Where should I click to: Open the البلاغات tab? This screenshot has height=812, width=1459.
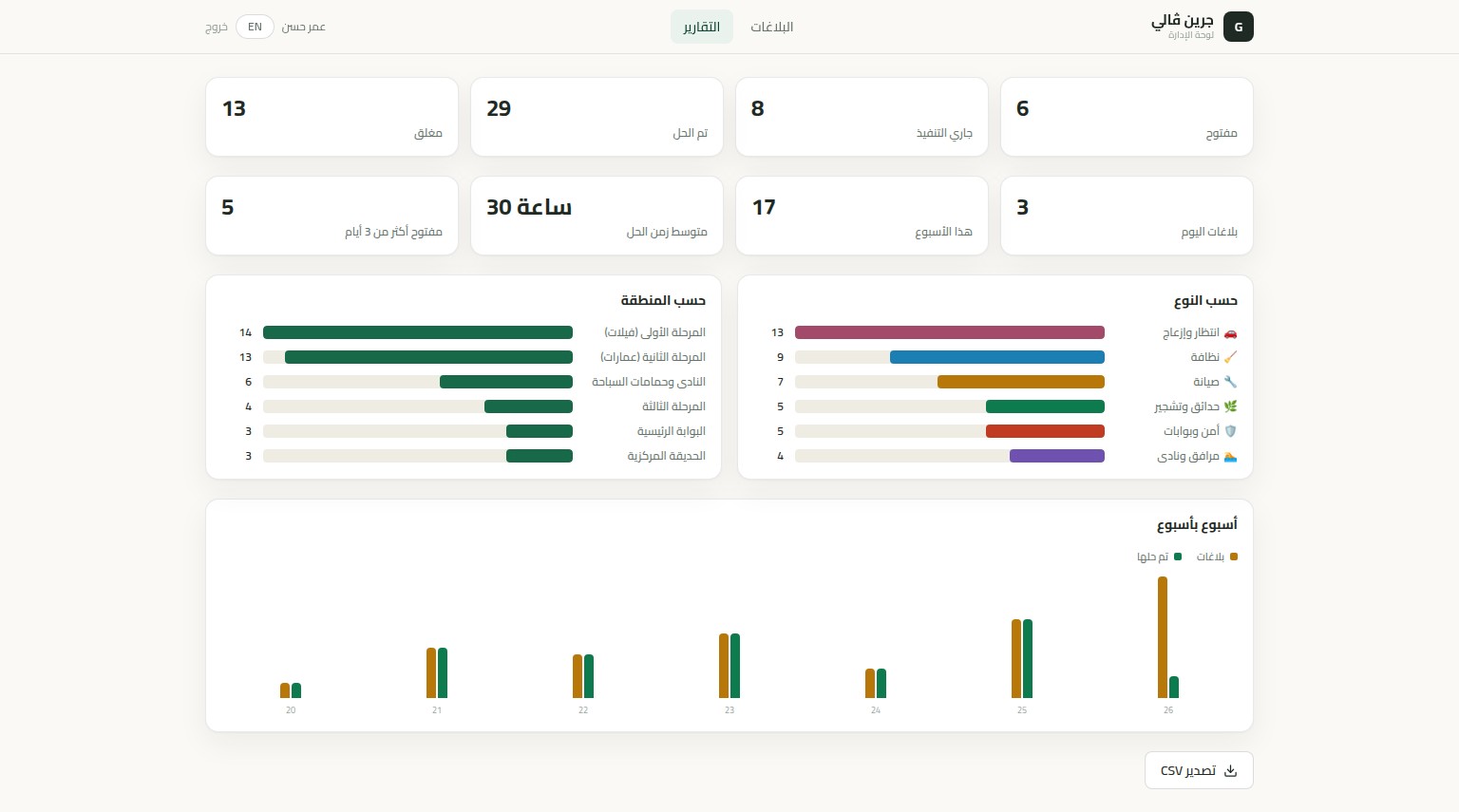point(771,27)
